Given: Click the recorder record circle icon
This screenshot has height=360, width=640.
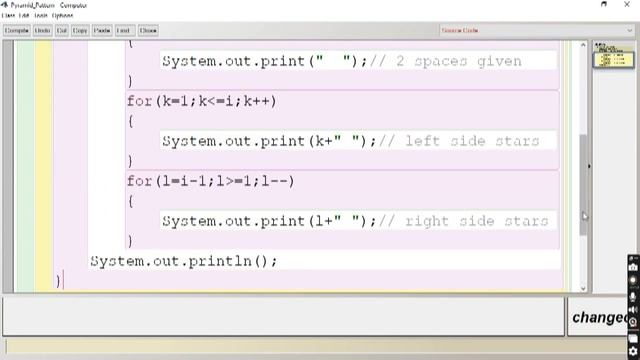Looking at the screenshot, I should pyautogui.click(x=633, y=280).
